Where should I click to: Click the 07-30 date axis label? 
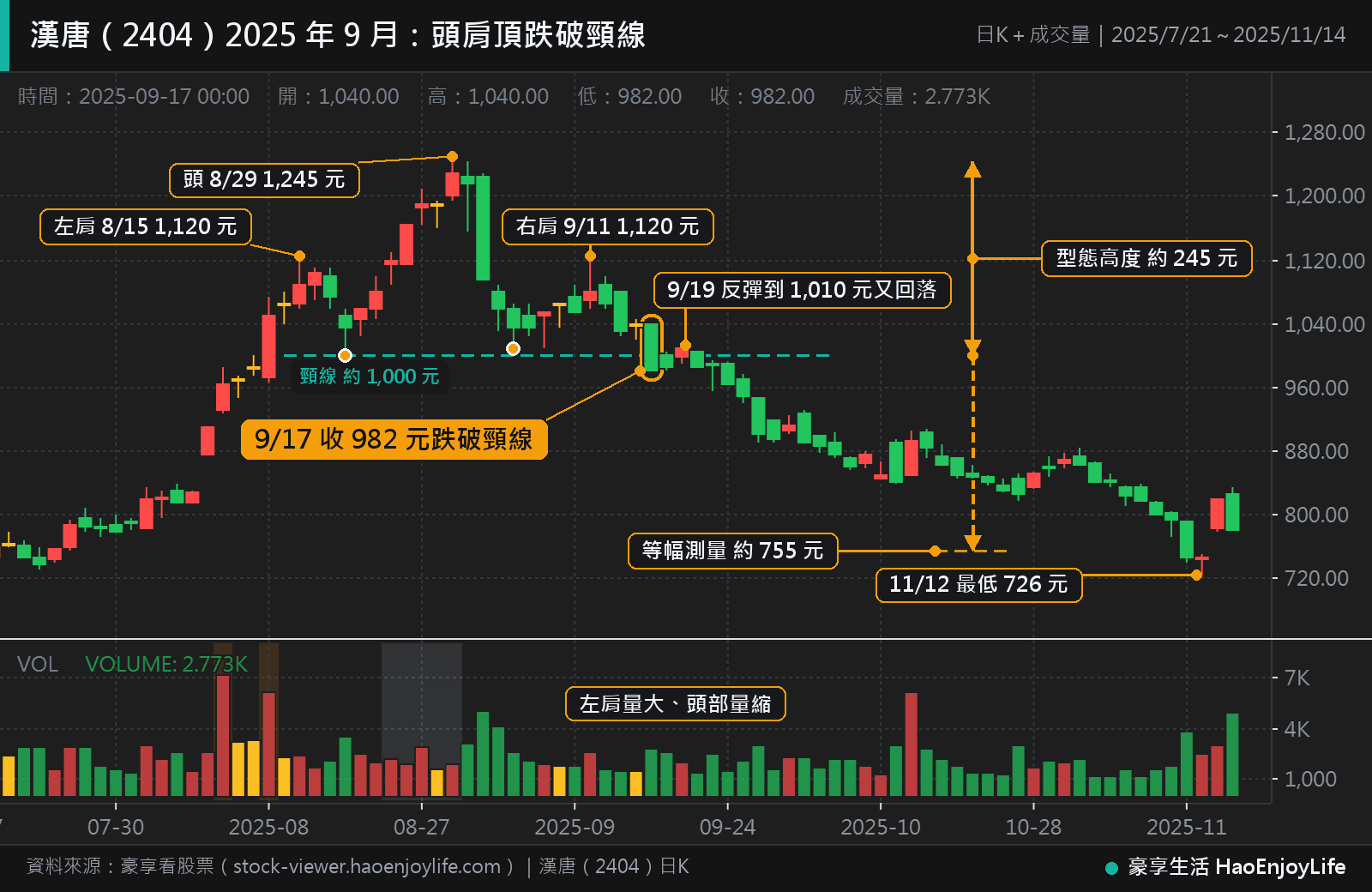tap(116, 828)
